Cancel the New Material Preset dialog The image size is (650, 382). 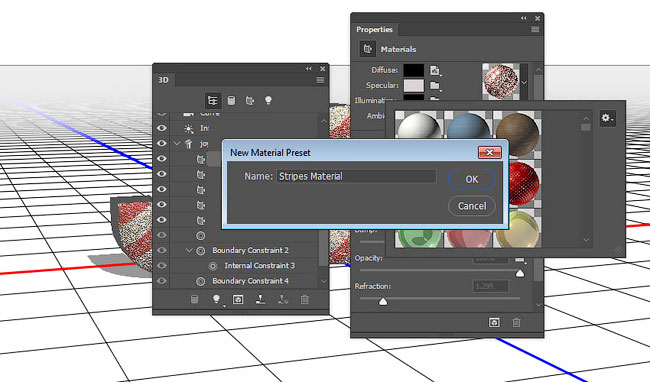pos(472,206)
